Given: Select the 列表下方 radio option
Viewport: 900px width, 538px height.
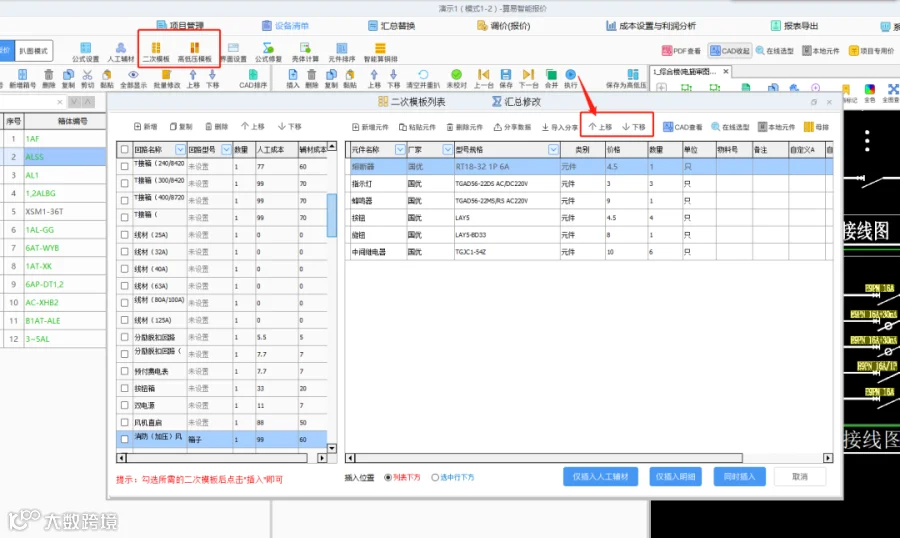Looking at the screenshot, I should point(388,478).
